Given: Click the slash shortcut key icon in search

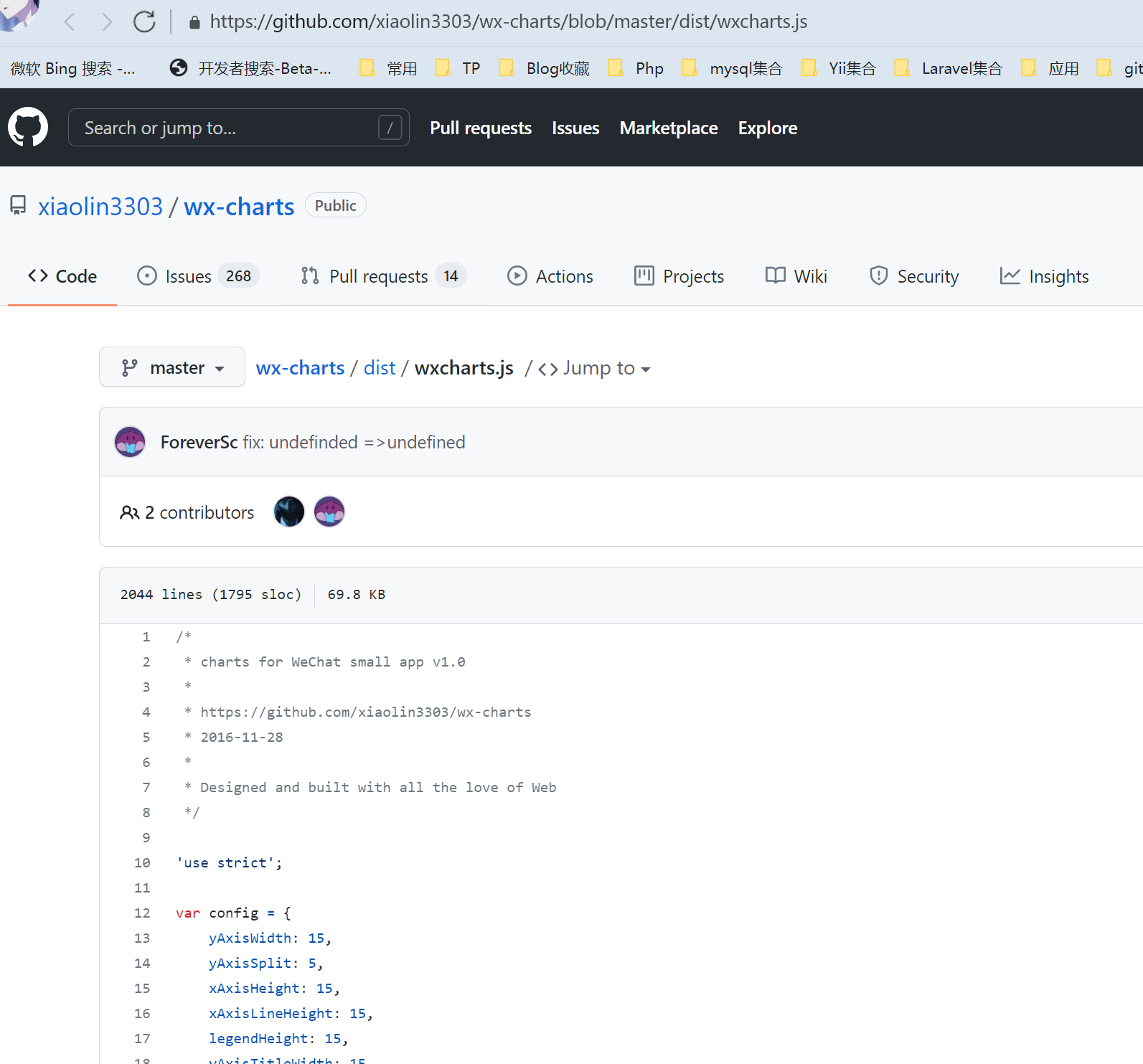Looking at the screenshot, I should pyautogui.click(x=390, y=128).
